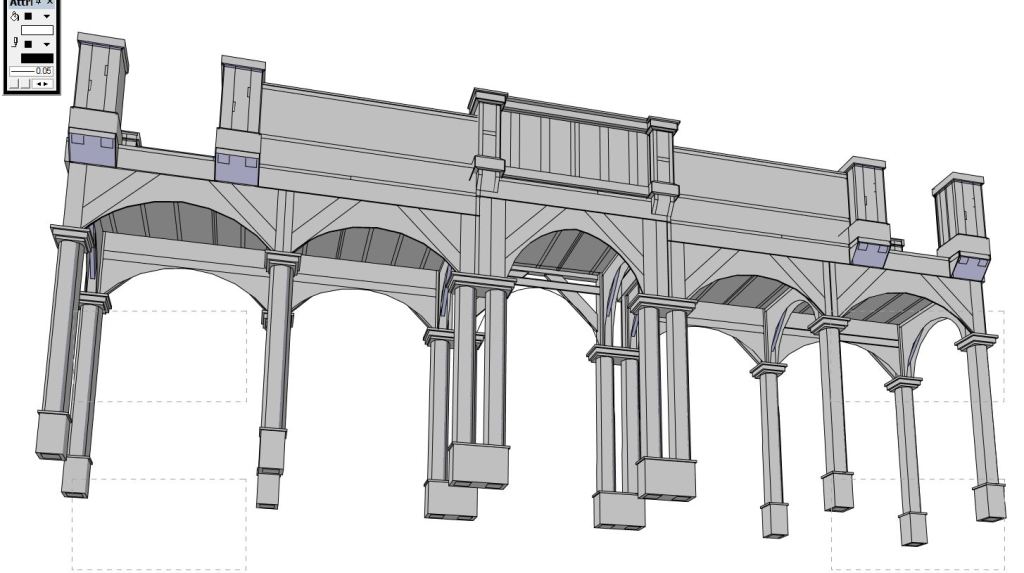Select the blue highlighted block on rightmost pier
This screenshot has height=573, width=1024.
(968, 264)
